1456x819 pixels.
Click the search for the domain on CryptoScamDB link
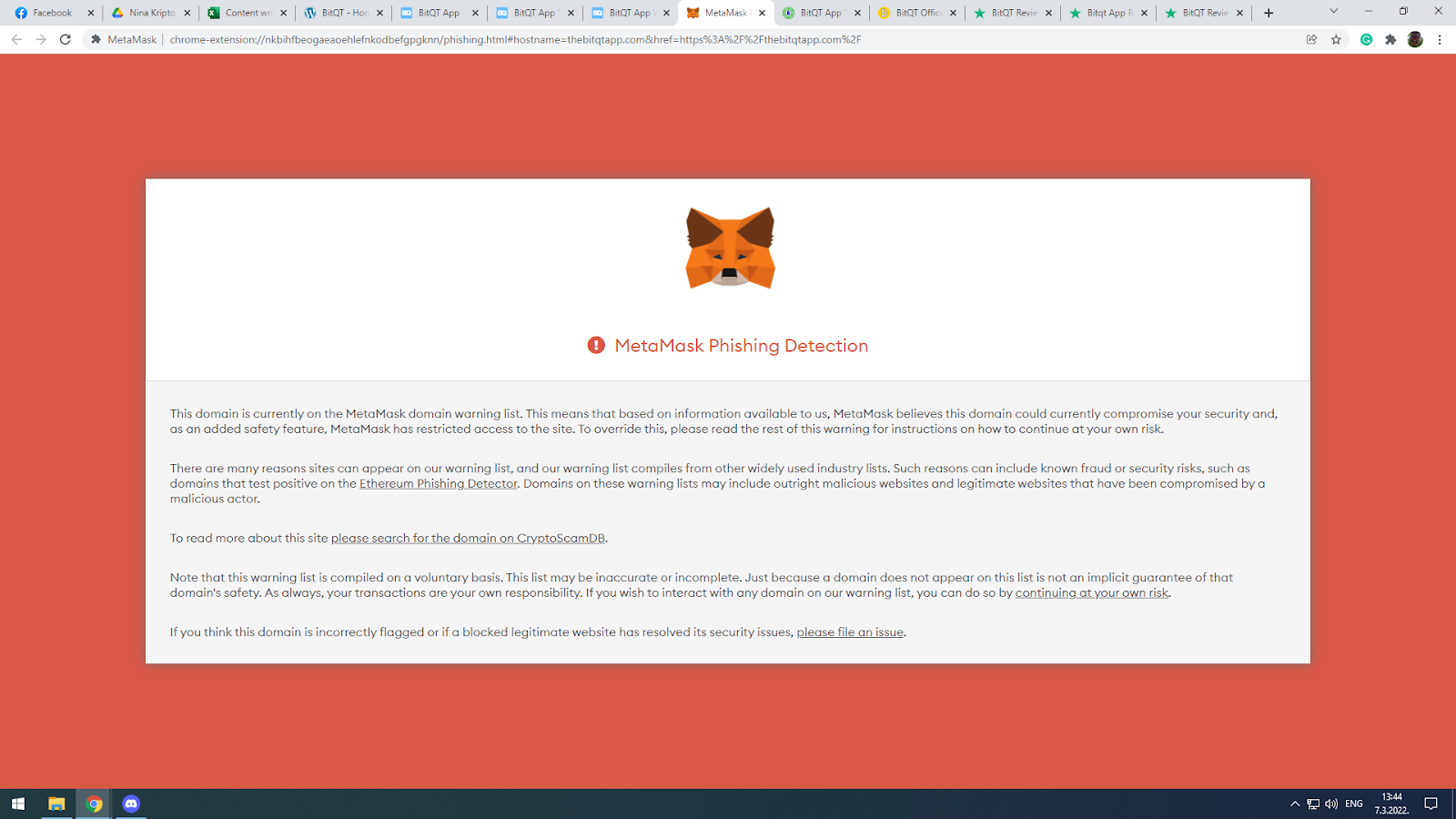point(468,539)
